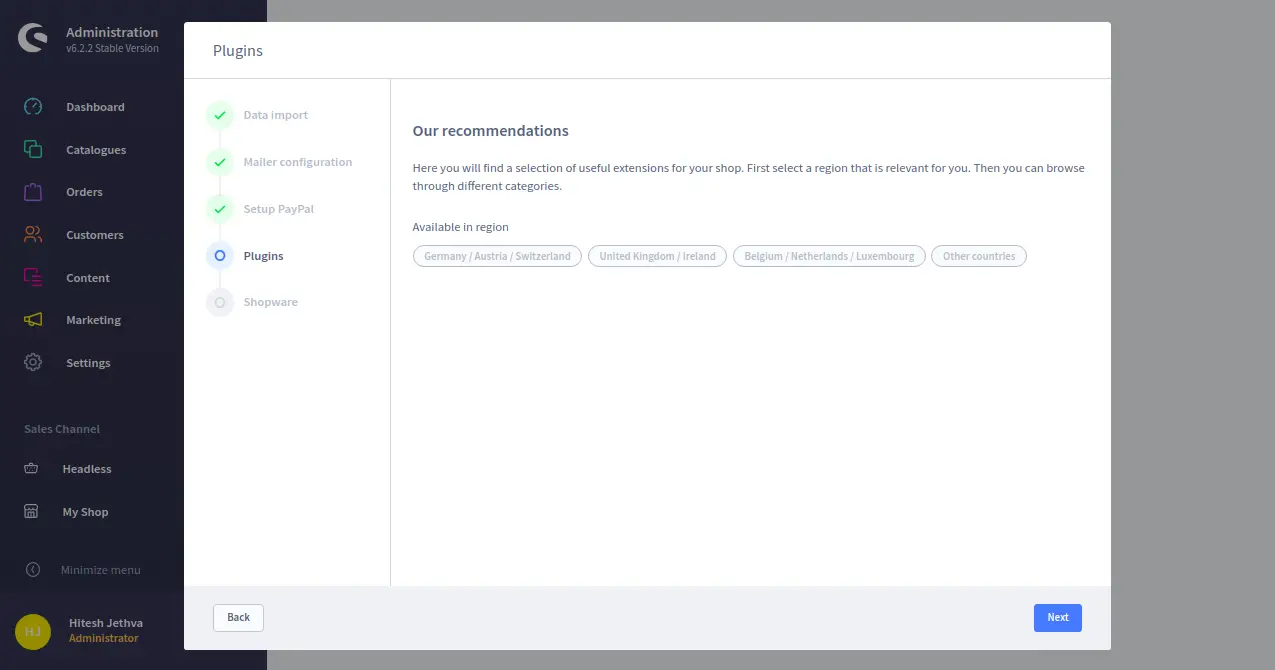Open Dashboard via its gauge icon
The width and height of the screenshot is (1275, 670).
point(33,107)
